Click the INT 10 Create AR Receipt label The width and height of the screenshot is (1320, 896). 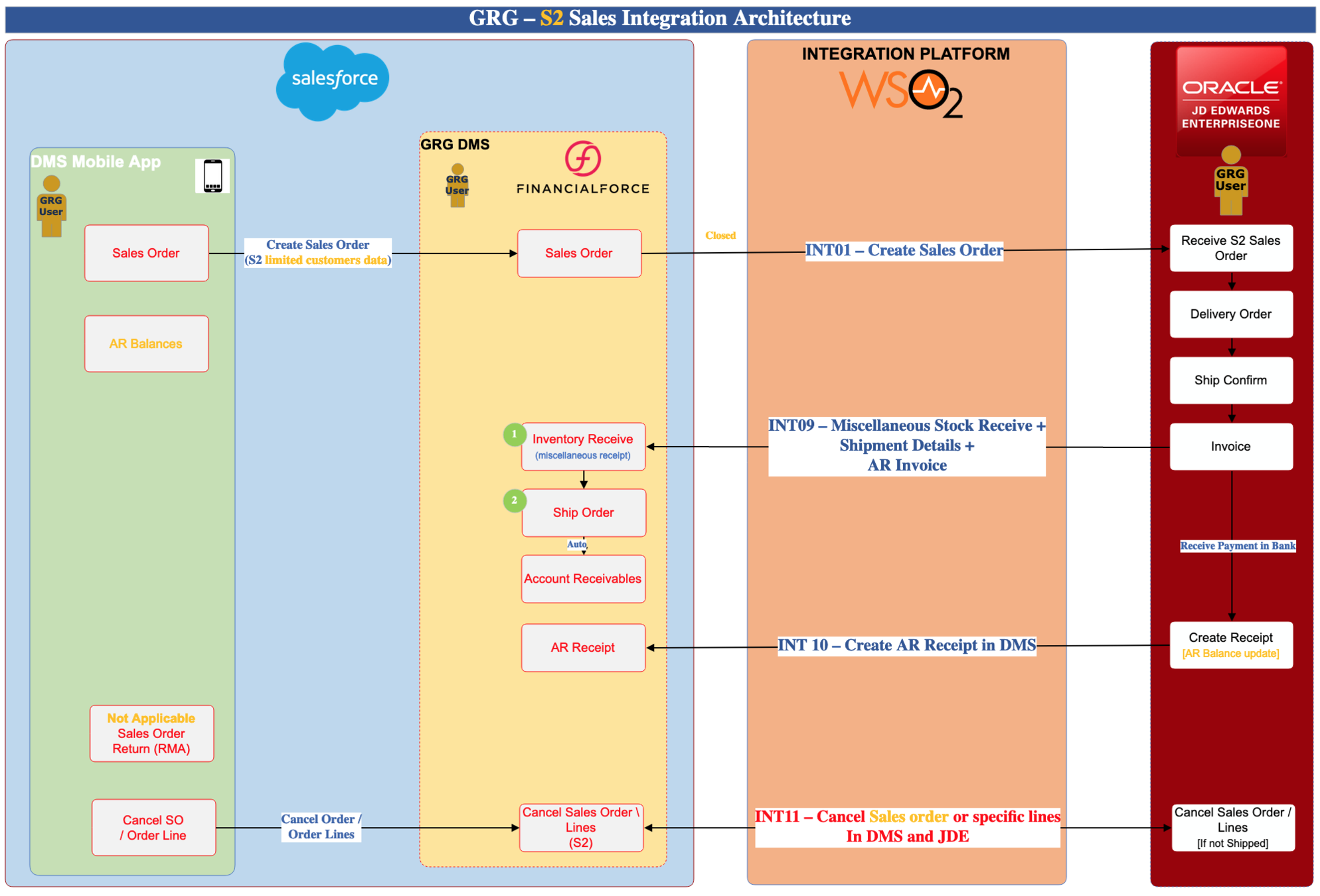[x=906, y=645]
